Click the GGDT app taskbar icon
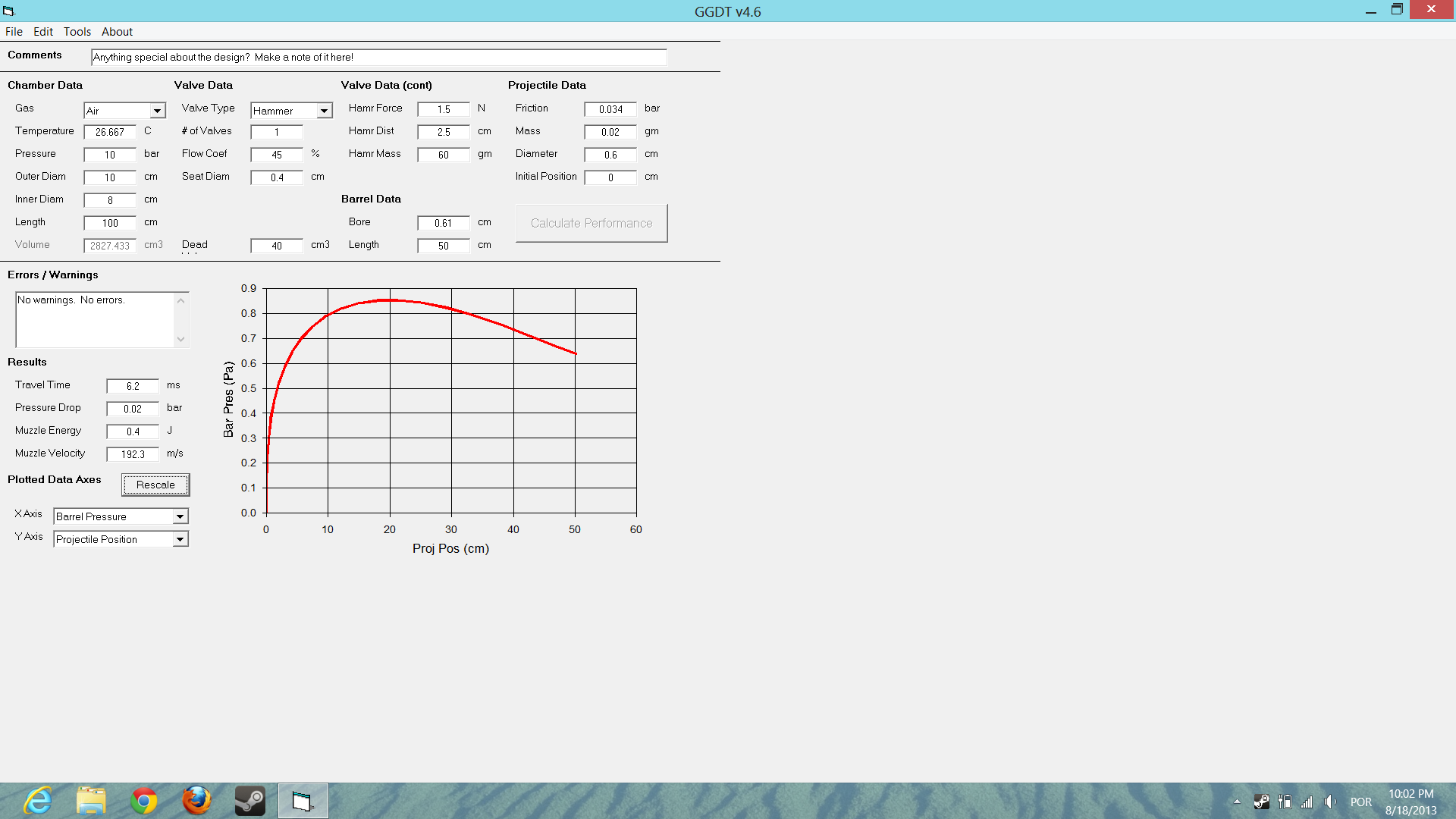 303,801
